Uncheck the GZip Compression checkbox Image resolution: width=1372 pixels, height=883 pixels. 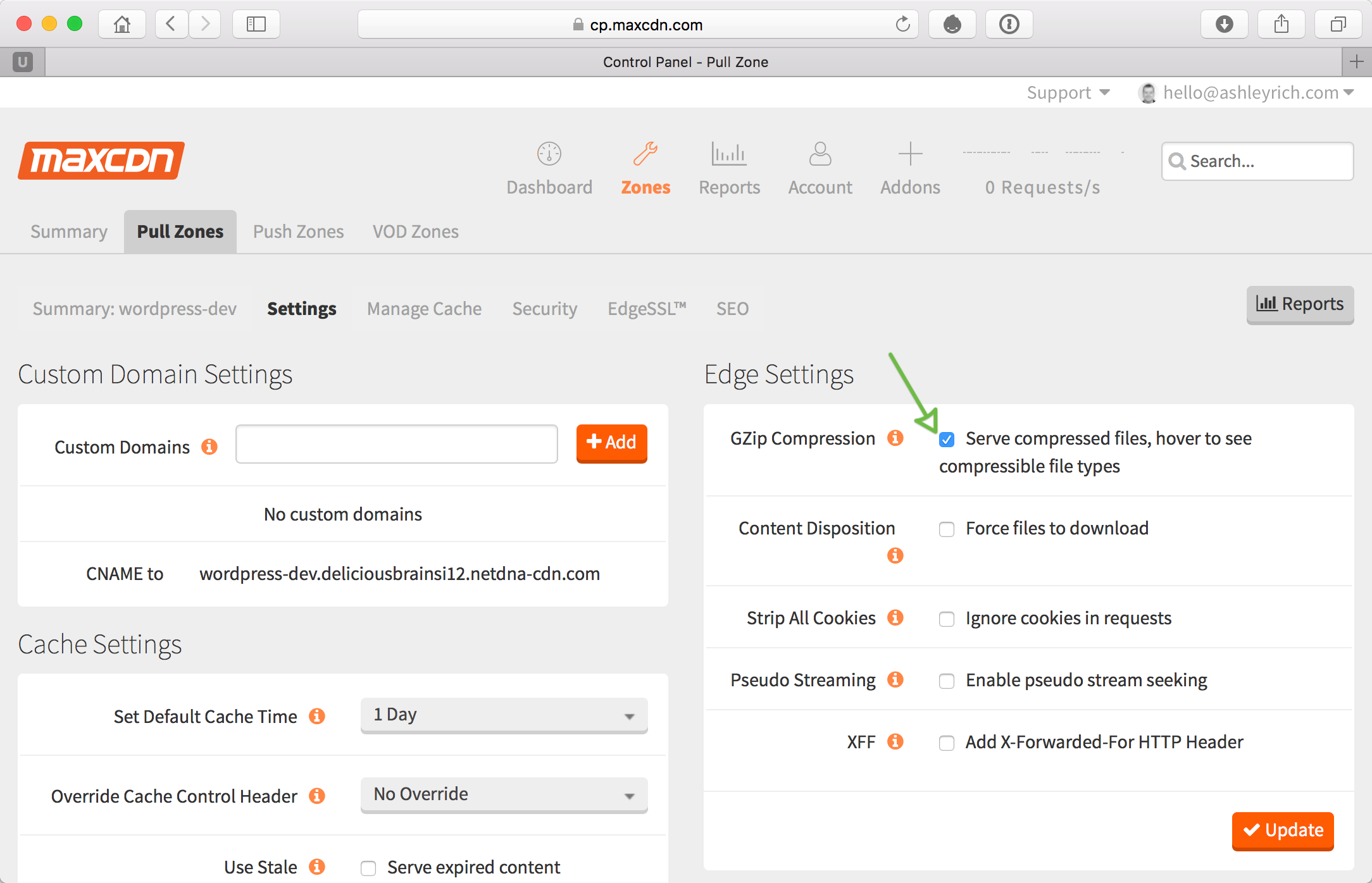point(947,439)
